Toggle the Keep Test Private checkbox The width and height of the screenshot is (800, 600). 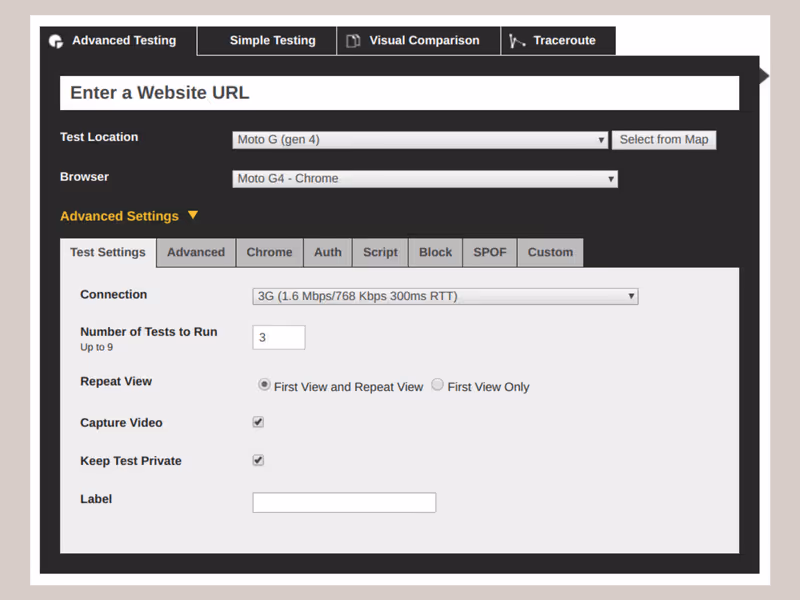click(258, 460)
